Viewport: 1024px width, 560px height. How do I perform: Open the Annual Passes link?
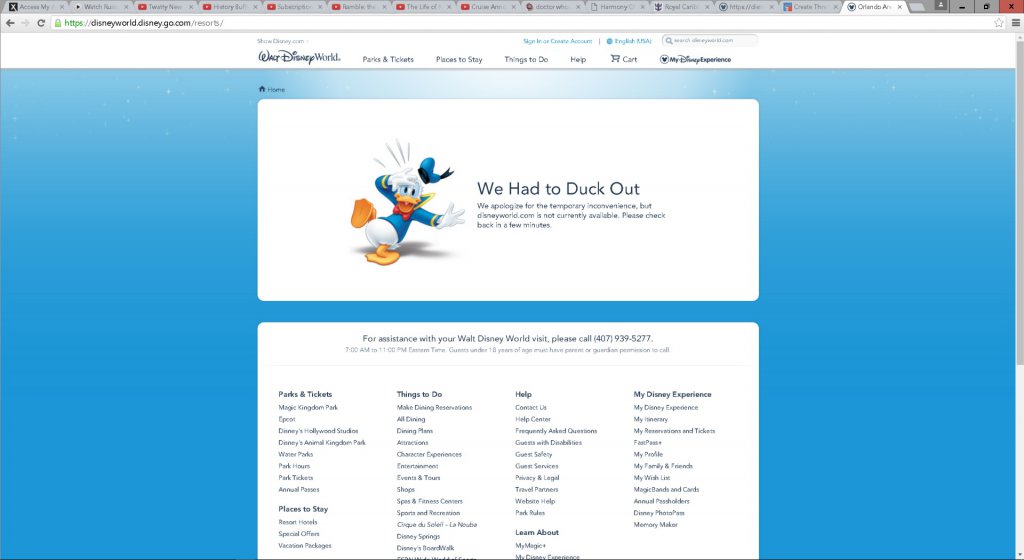point(299,490)
